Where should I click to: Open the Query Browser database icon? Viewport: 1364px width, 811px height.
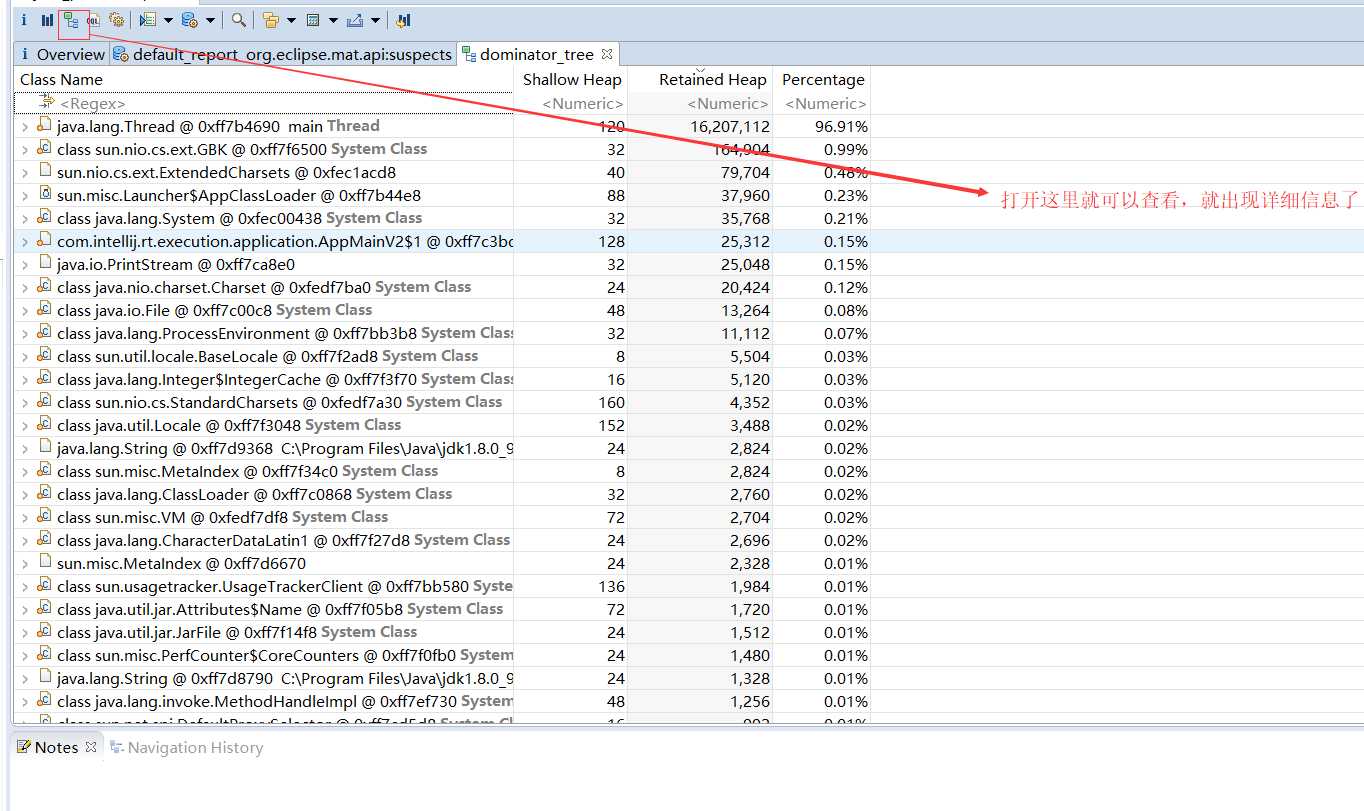[x=189, y=20]
